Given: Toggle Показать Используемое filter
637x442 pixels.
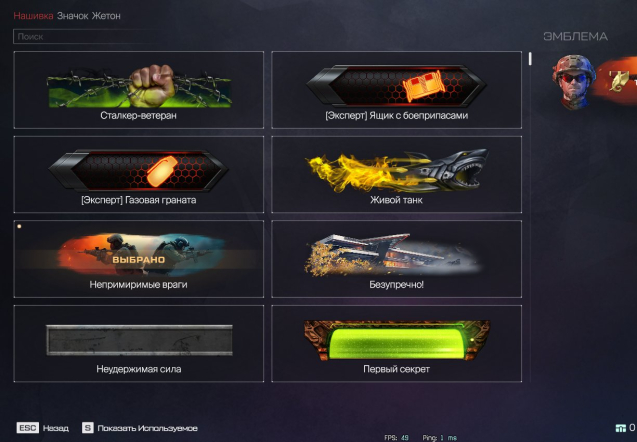Looking at the screenshot, I should 147,428.
